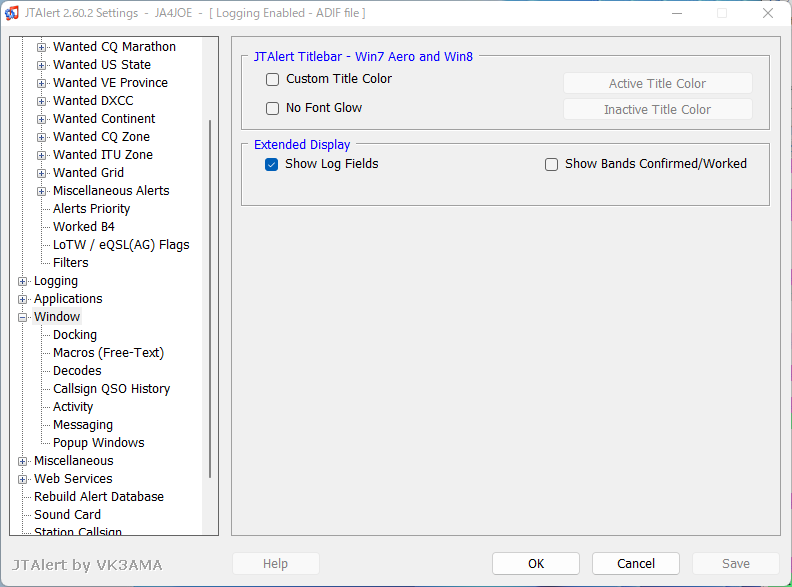Image resolution: width=792 pixels, height=587 pixels.
Task: Click the Inactive Title Color button
Action: tap(658, 110)
